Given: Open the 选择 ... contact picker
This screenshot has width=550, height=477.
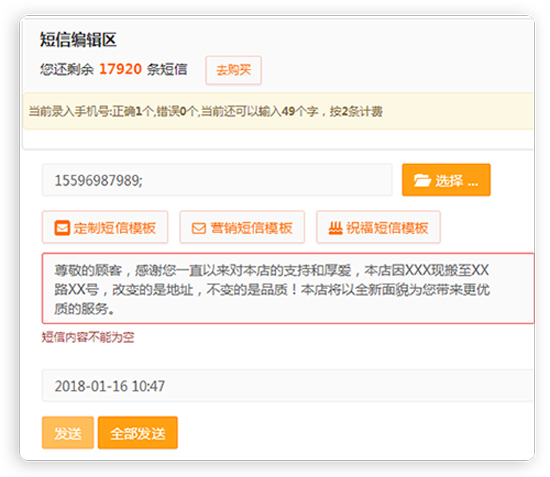Looking at the screenshot, I should (446, 180).
